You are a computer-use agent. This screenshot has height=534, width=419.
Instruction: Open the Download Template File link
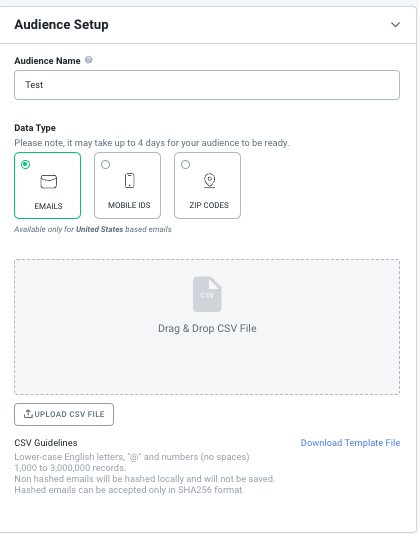click(x=350, y=443)
